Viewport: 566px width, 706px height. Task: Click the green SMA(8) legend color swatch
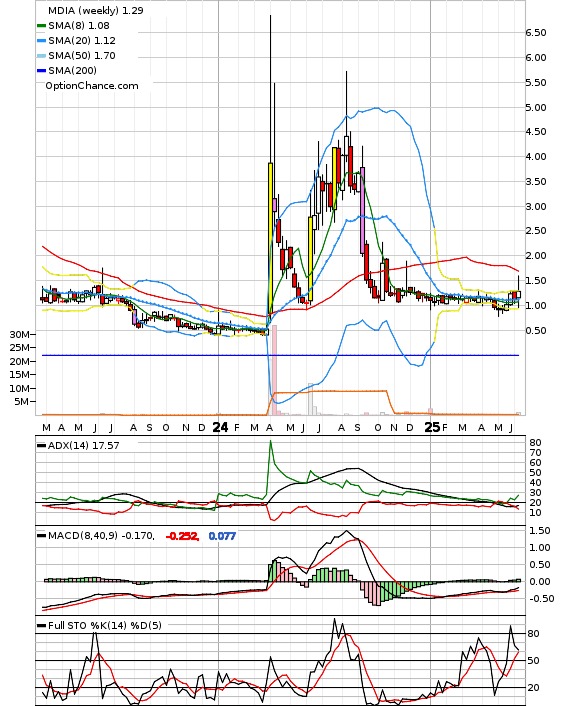coord(41,26)
